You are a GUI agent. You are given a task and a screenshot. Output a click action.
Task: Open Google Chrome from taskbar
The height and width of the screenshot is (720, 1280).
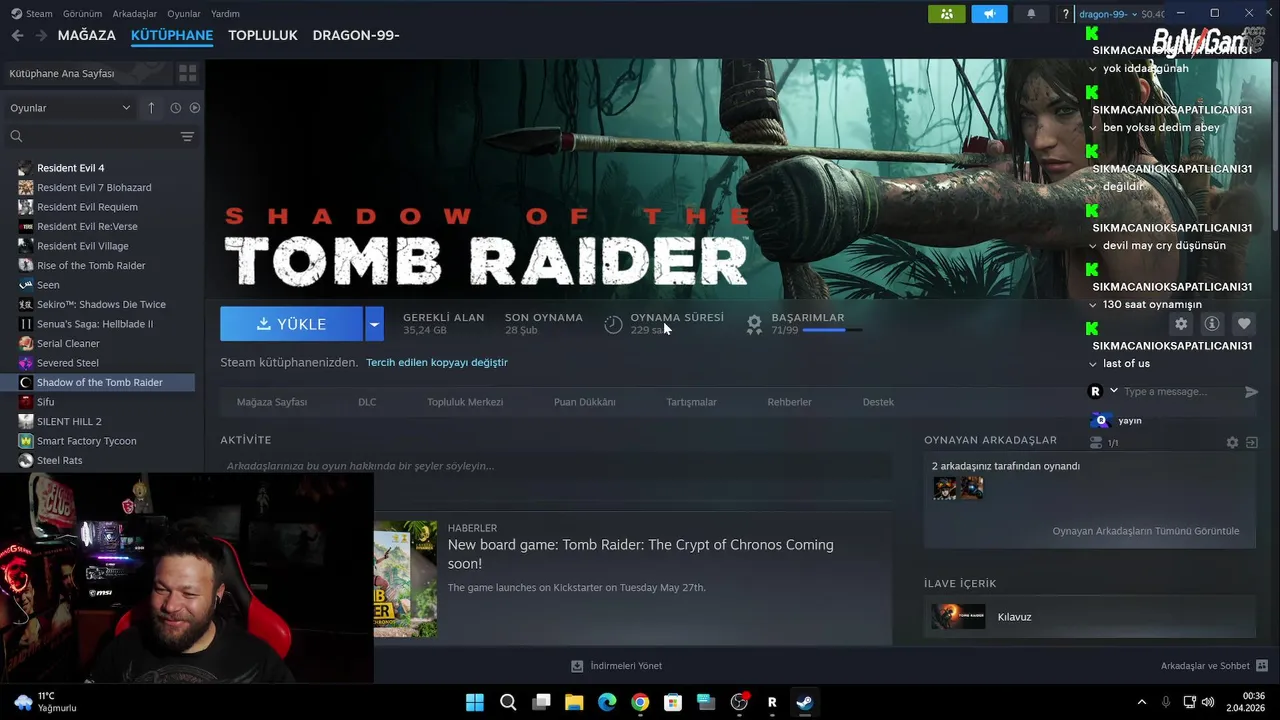point(640,702)
